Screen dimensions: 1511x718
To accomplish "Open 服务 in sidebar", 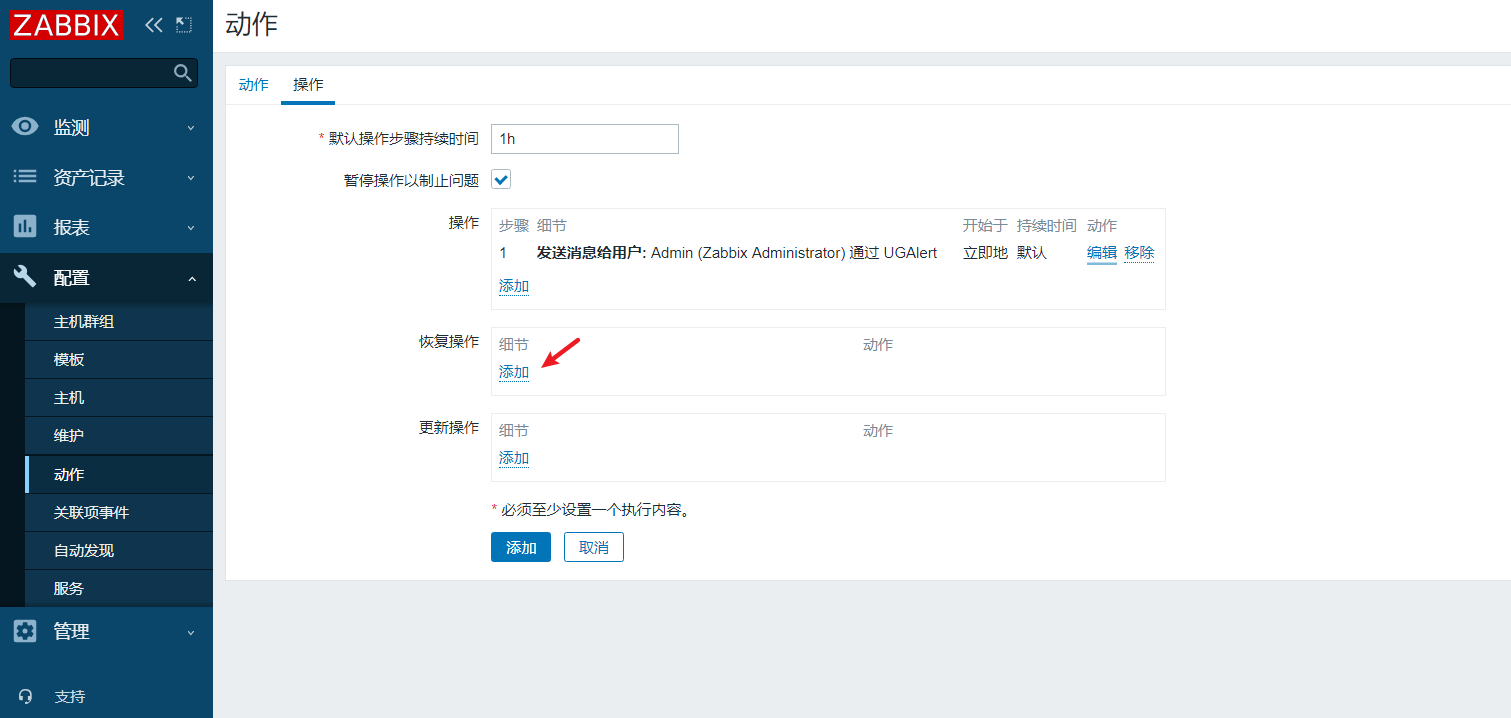I will [119, 588].
